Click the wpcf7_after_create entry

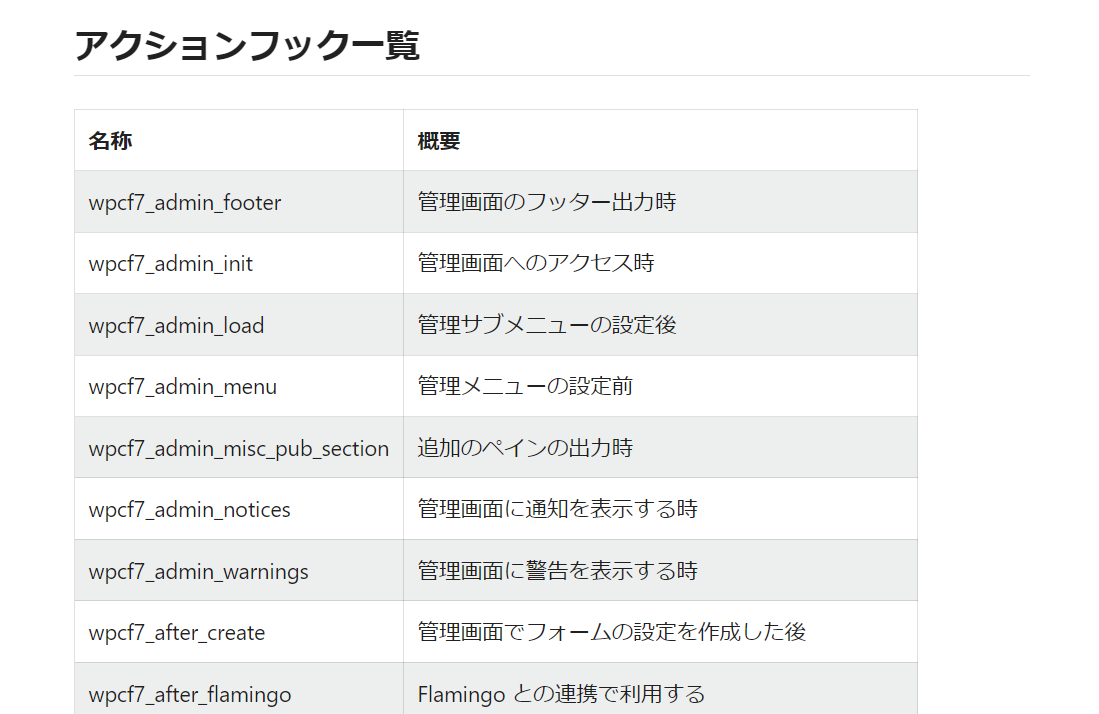coord(177,633)
